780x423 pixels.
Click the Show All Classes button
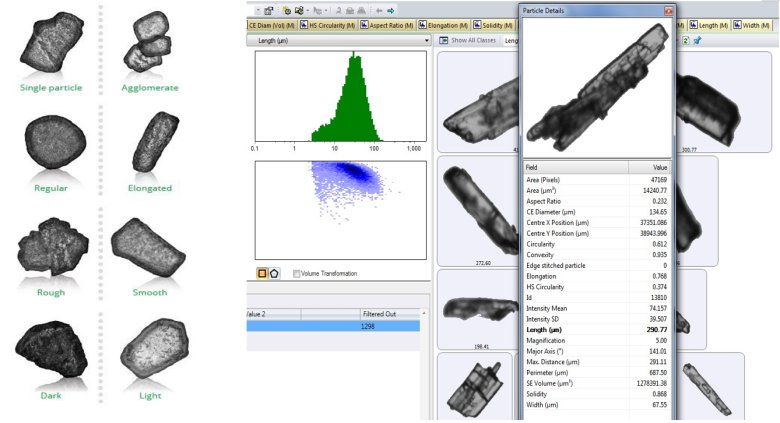click(473, 40)
